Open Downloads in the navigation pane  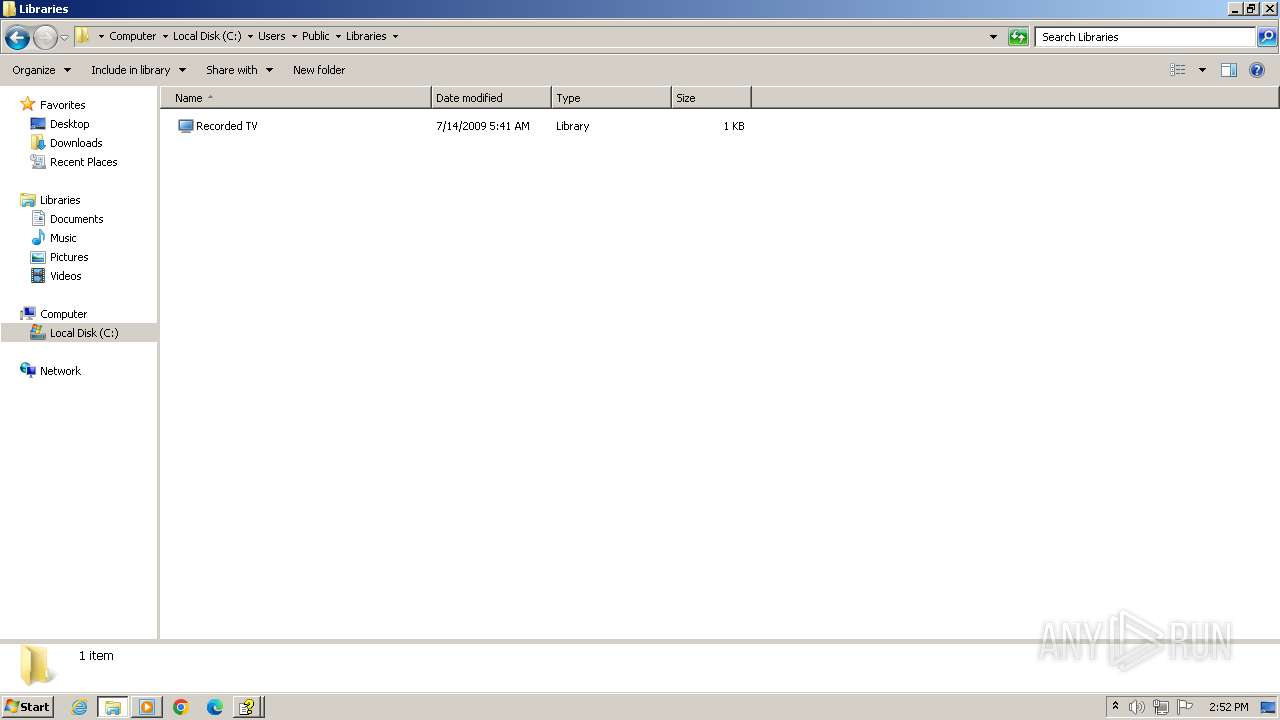(x=76, y=143)
